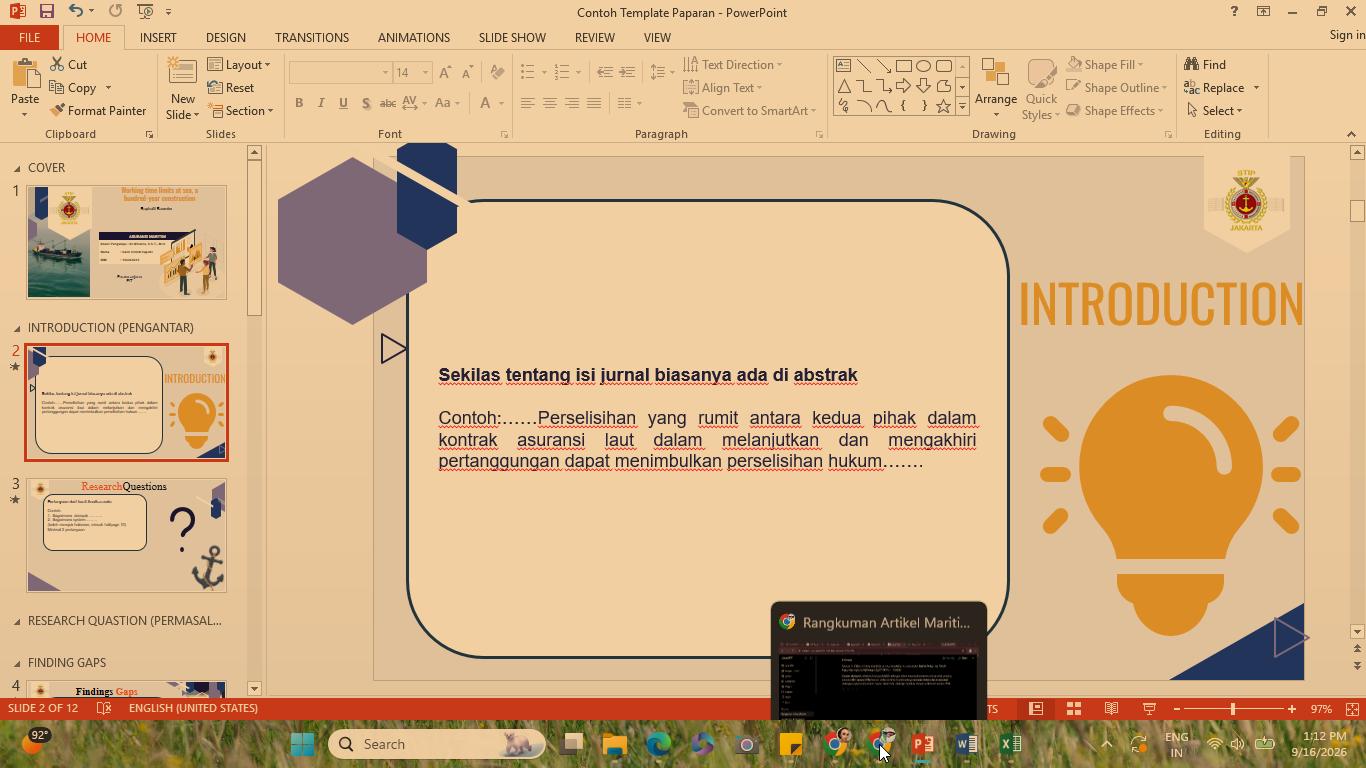Click the Italic formatting icon
The width and height of the screenshot is (1366, 768).
click(321, 103)
